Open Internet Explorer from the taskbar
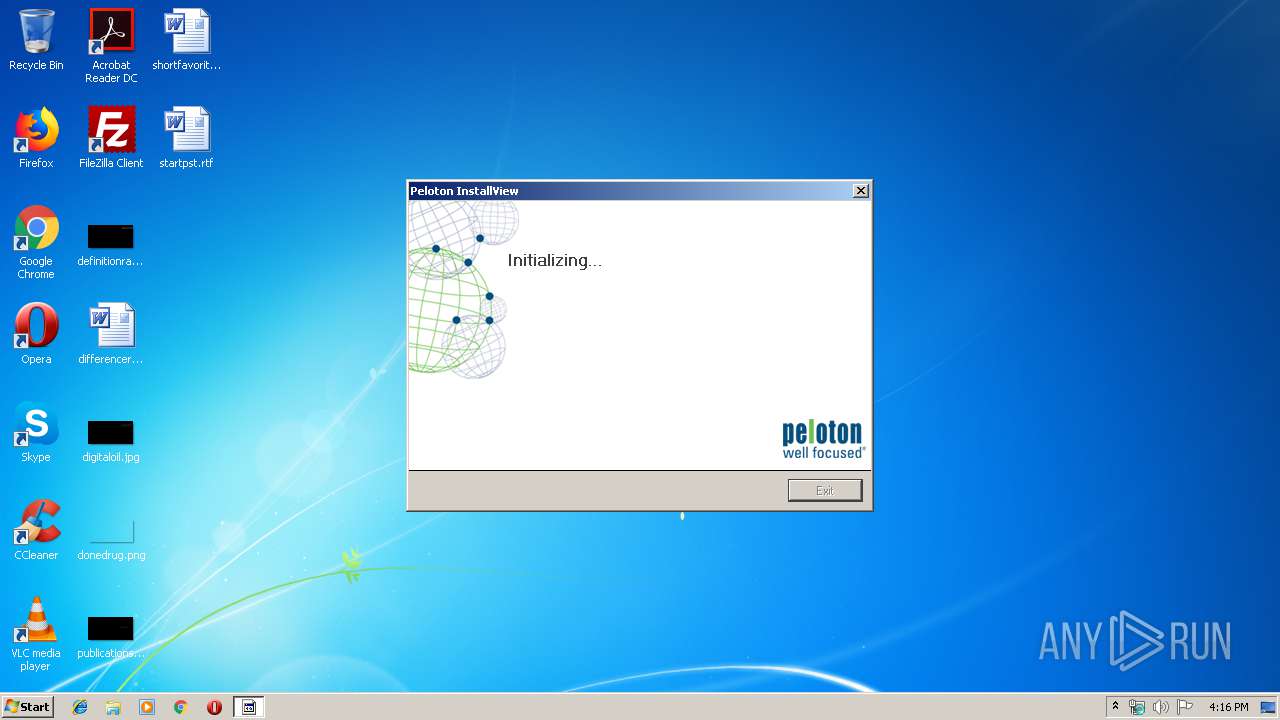The width and height of the screenshot is (1280, 720). [x=80, y=707]
